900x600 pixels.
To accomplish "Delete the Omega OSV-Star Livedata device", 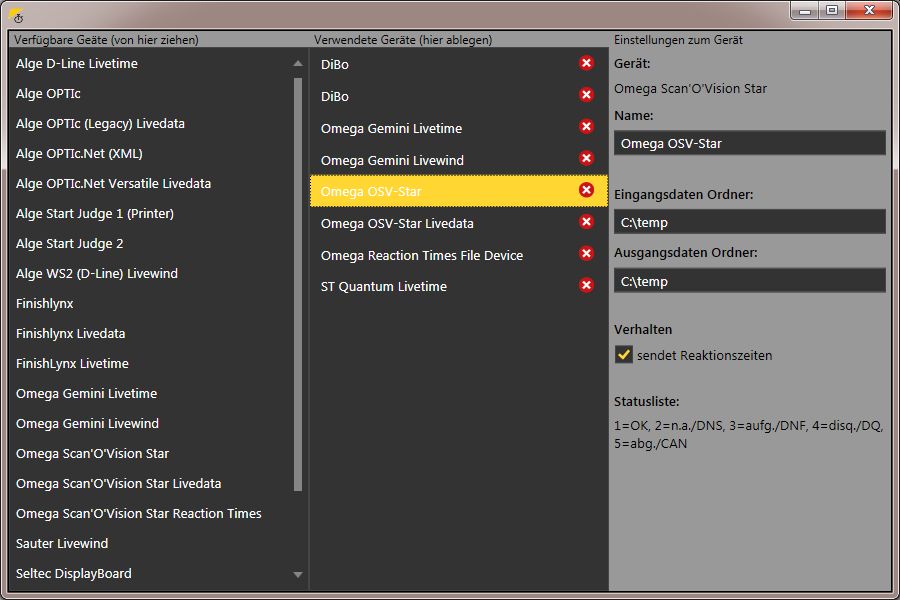I will 586,222.
